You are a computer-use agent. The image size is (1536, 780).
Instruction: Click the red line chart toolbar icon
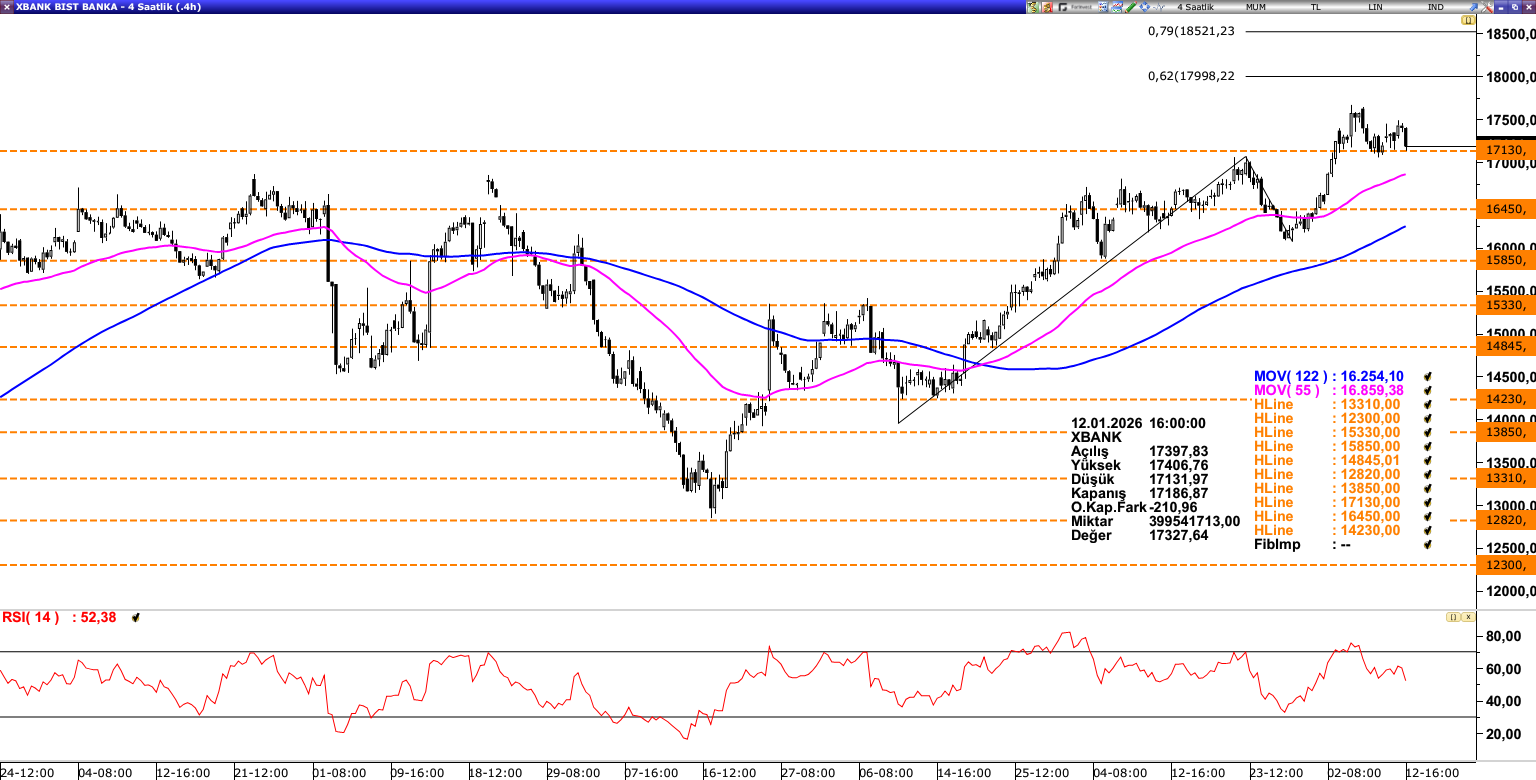coord(1116,7)
